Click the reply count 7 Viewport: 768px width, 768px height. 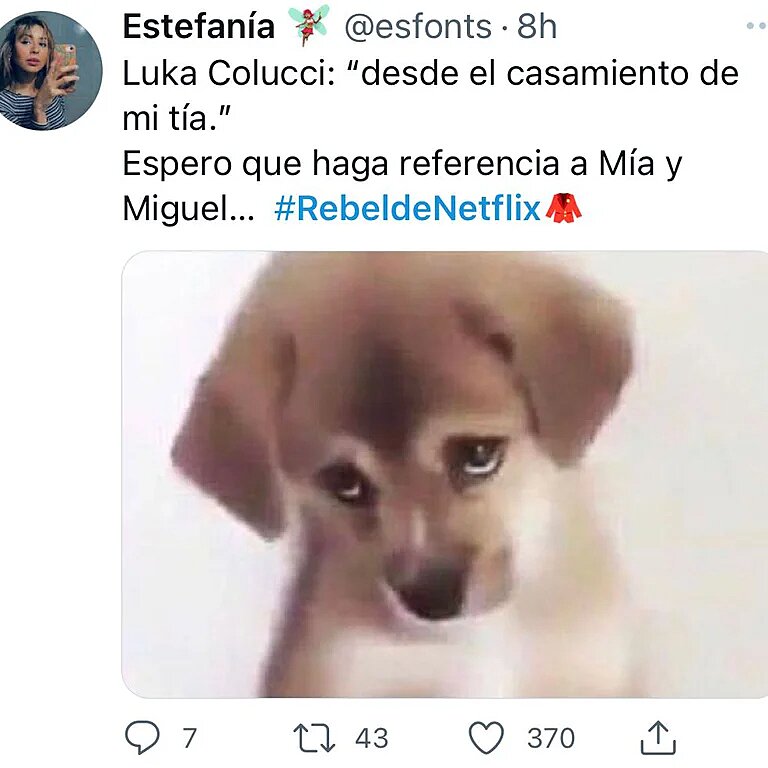click(x=190, y=738)
